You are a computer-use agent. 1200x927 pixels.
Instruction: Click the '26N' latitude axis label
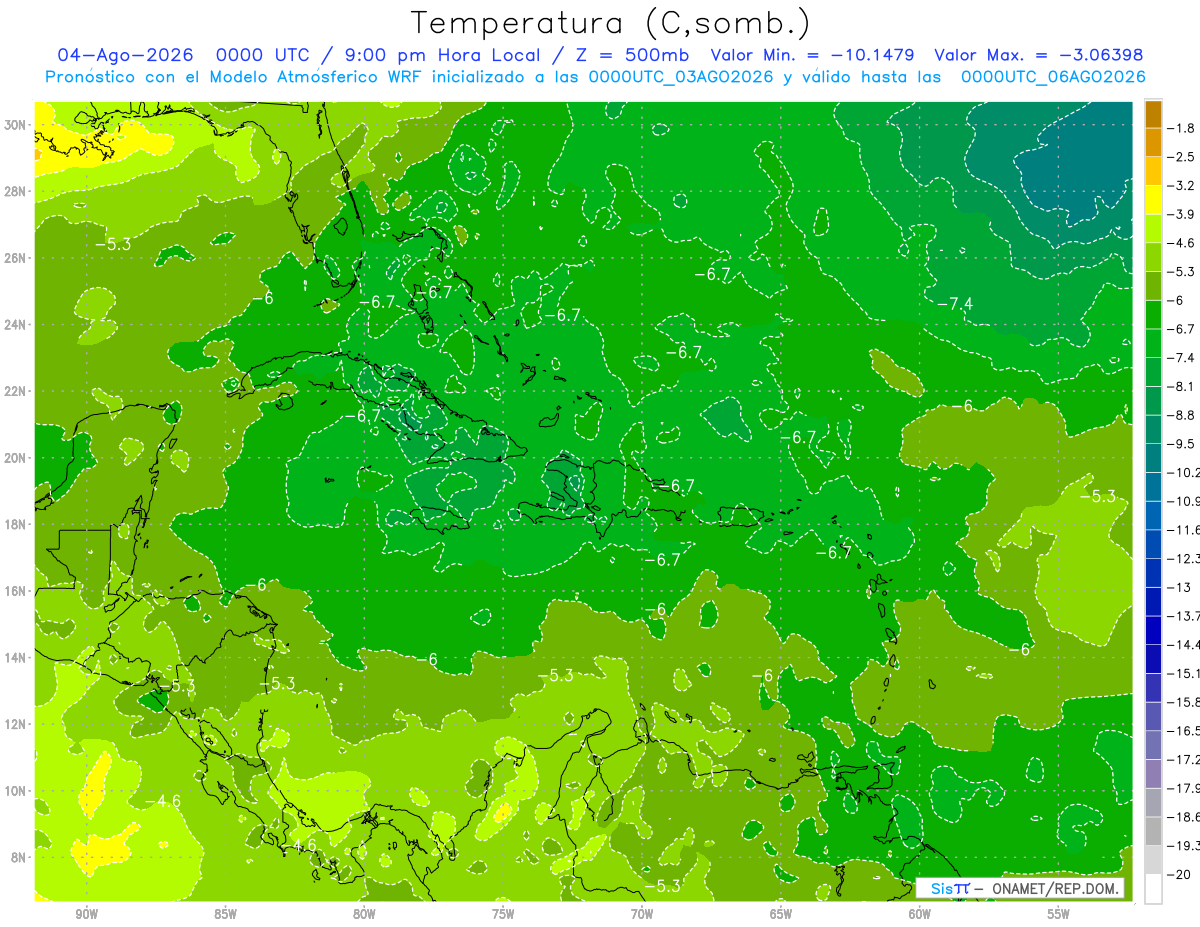click(x=16, y=258)
